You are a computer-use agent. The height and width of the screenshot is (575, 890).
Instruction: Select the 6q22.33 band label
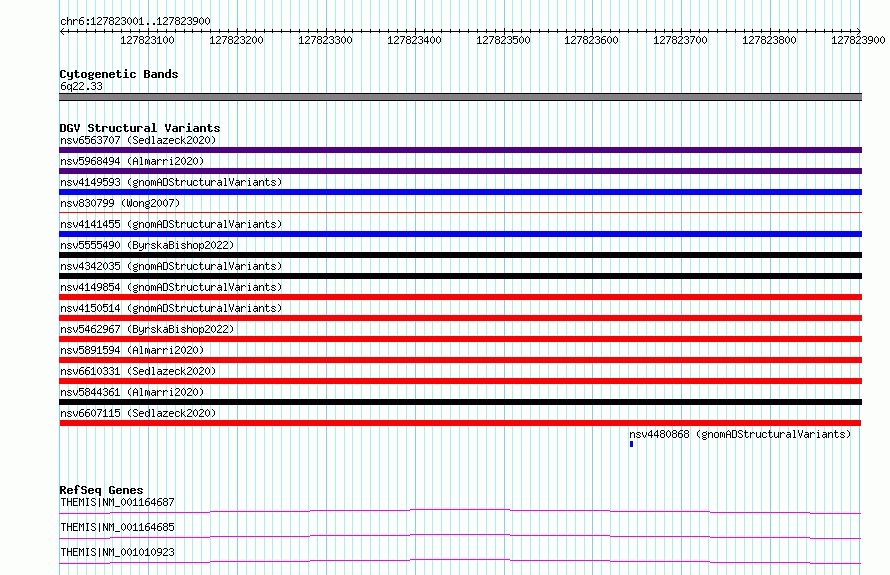coord(81,86)
